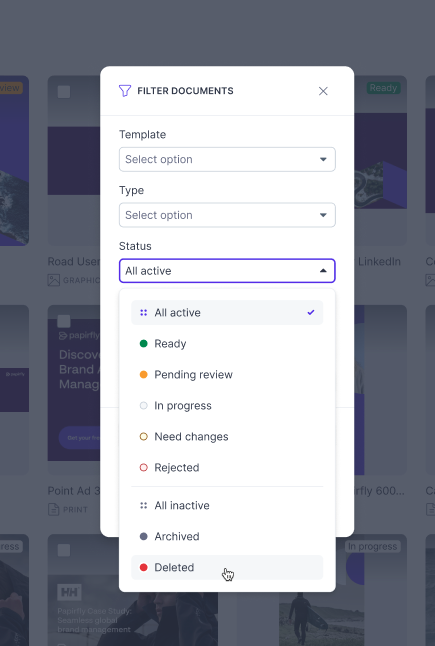Click the filter funnel icon in header

pos(125,91)
